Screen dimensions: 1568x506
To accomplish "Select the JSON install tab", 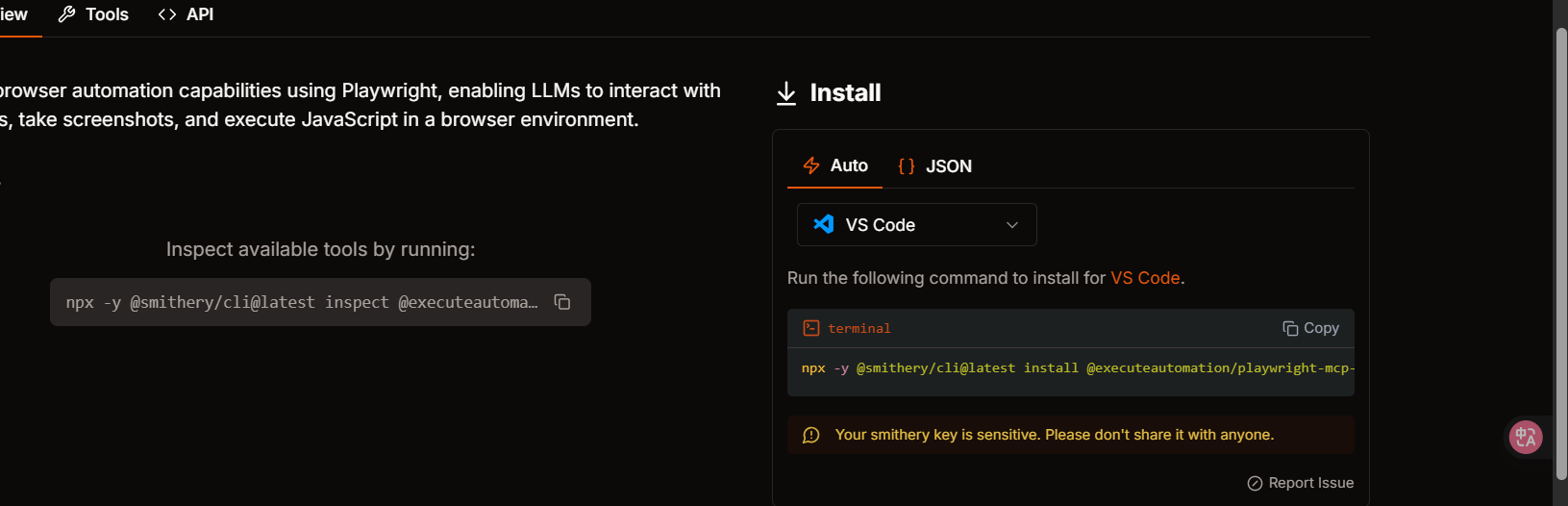I will [934, 166].
